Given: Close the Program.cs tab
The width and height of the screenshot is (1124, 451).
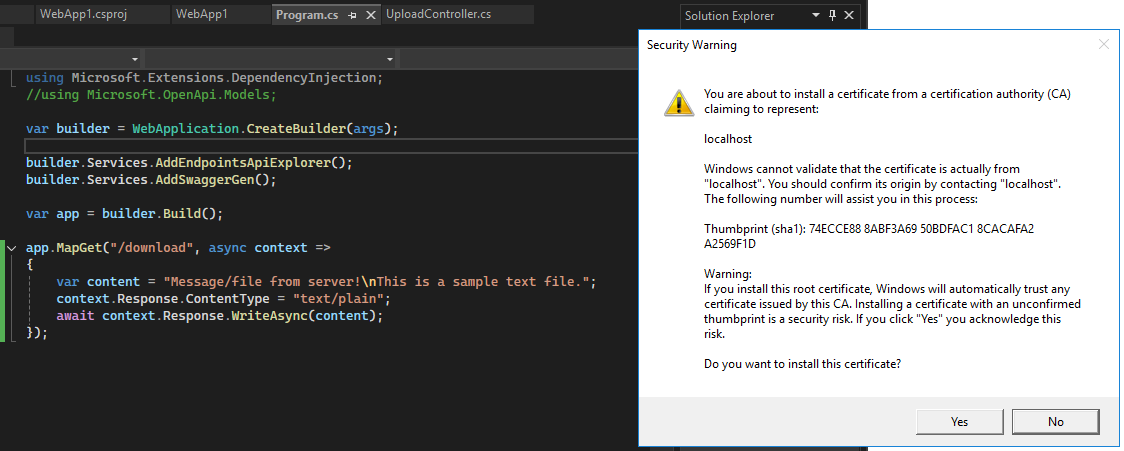Looking at the screenshot, I should pos(371,15).
